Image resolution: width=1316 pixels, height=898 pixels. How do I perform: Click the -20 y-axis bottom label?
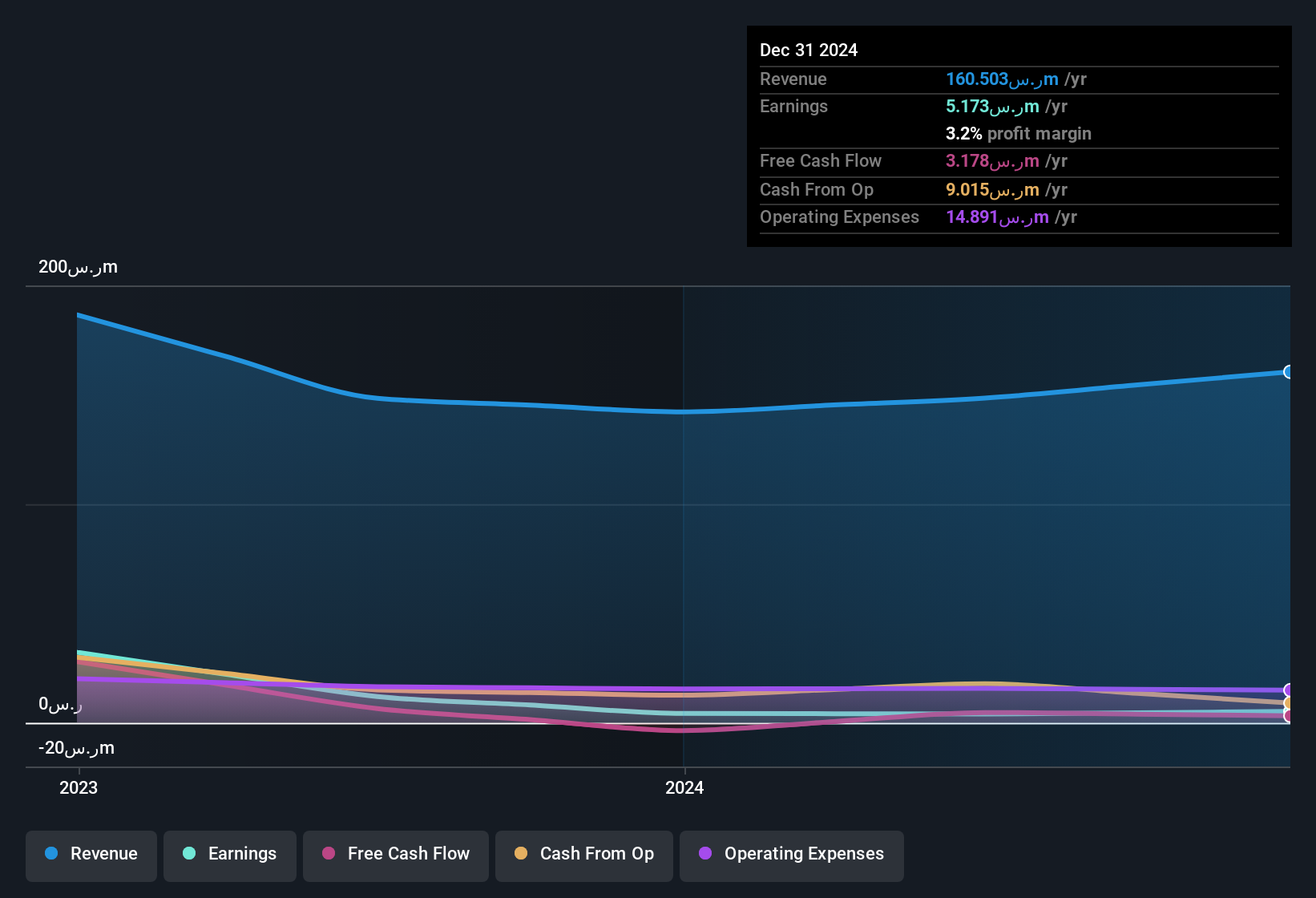[76, 748]
